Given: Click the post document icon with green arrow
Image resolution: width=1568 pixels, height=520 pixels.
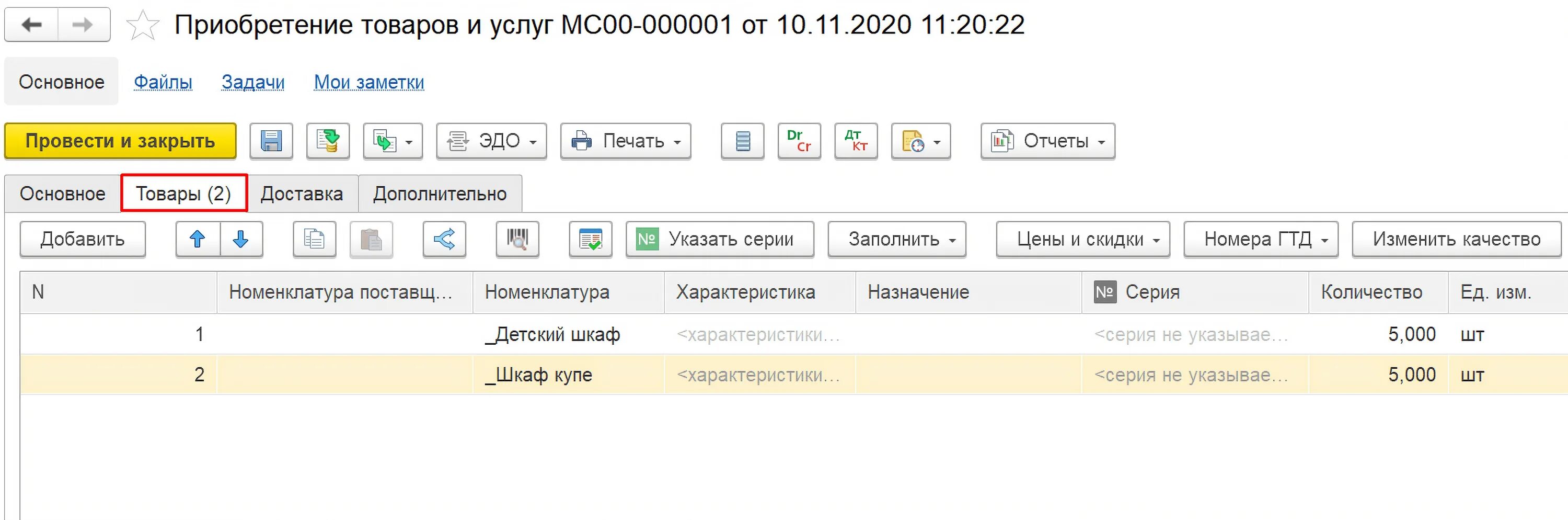Looking at the screenshot, I should click(x=328, y=141).
